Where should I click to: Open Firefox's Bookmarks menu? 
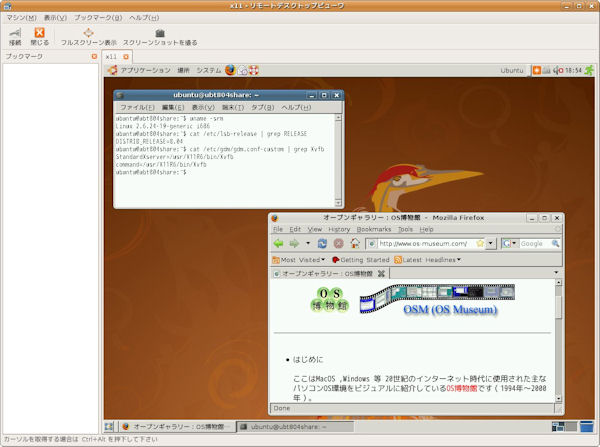click(x=373, y=229)
